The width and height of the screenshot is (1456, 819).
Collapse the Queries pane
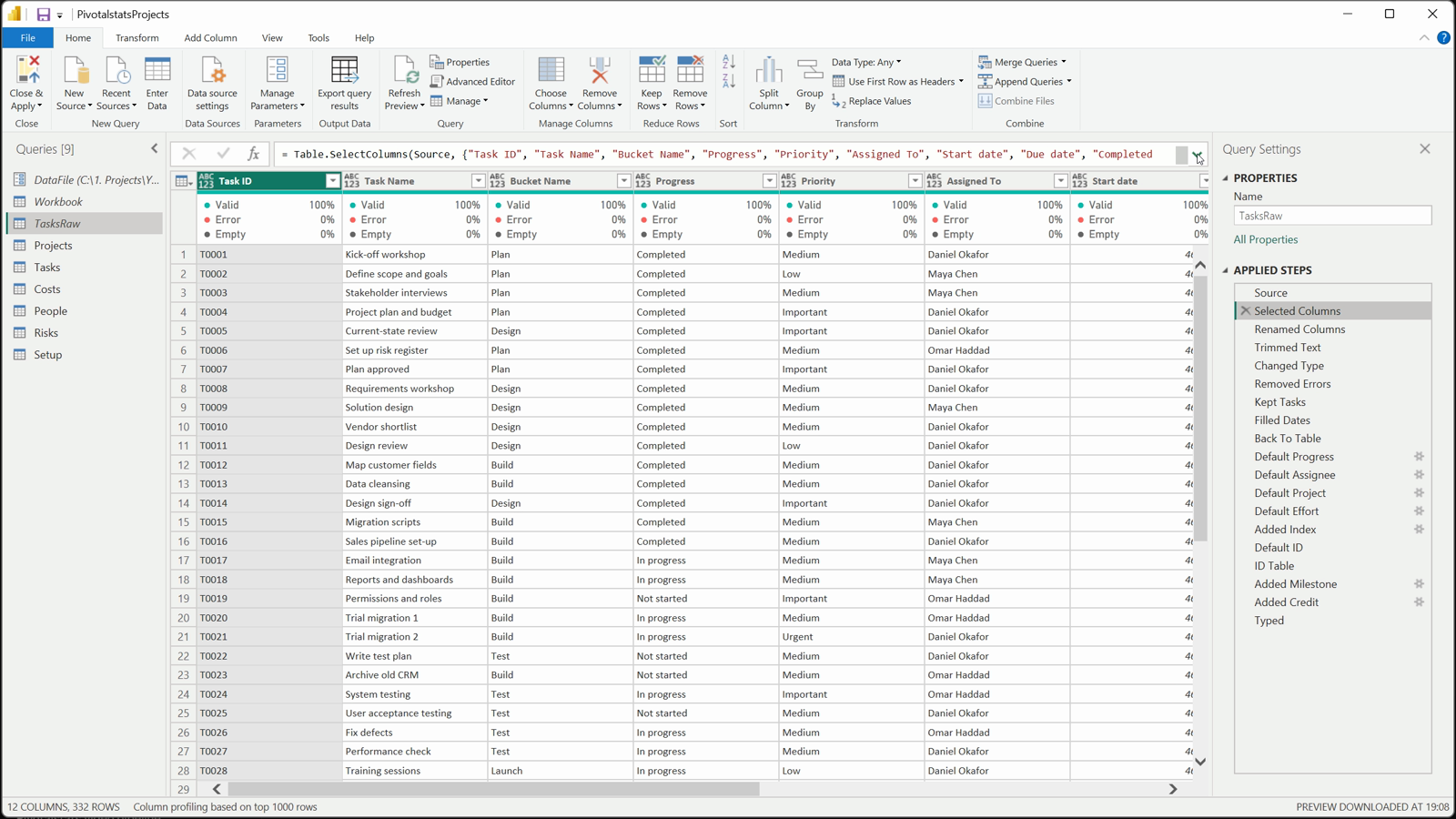[x=154, y=148]
